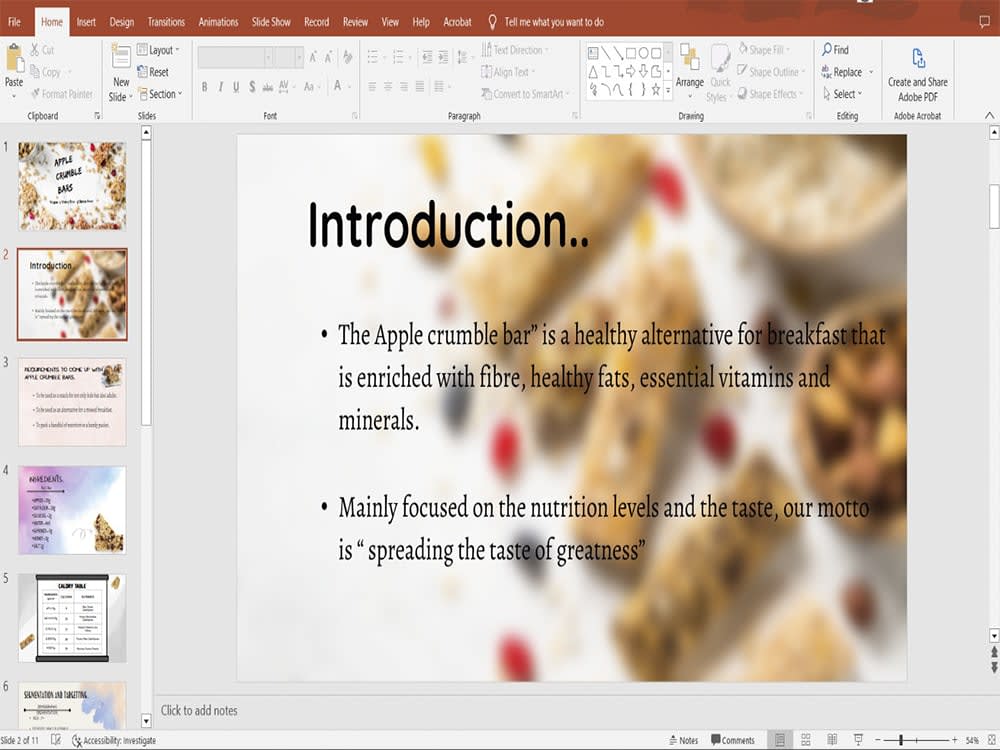Click the Paste clipboard icon
Image resolution: width=1000 pixels, height=750 pixels.
point(15,59)
